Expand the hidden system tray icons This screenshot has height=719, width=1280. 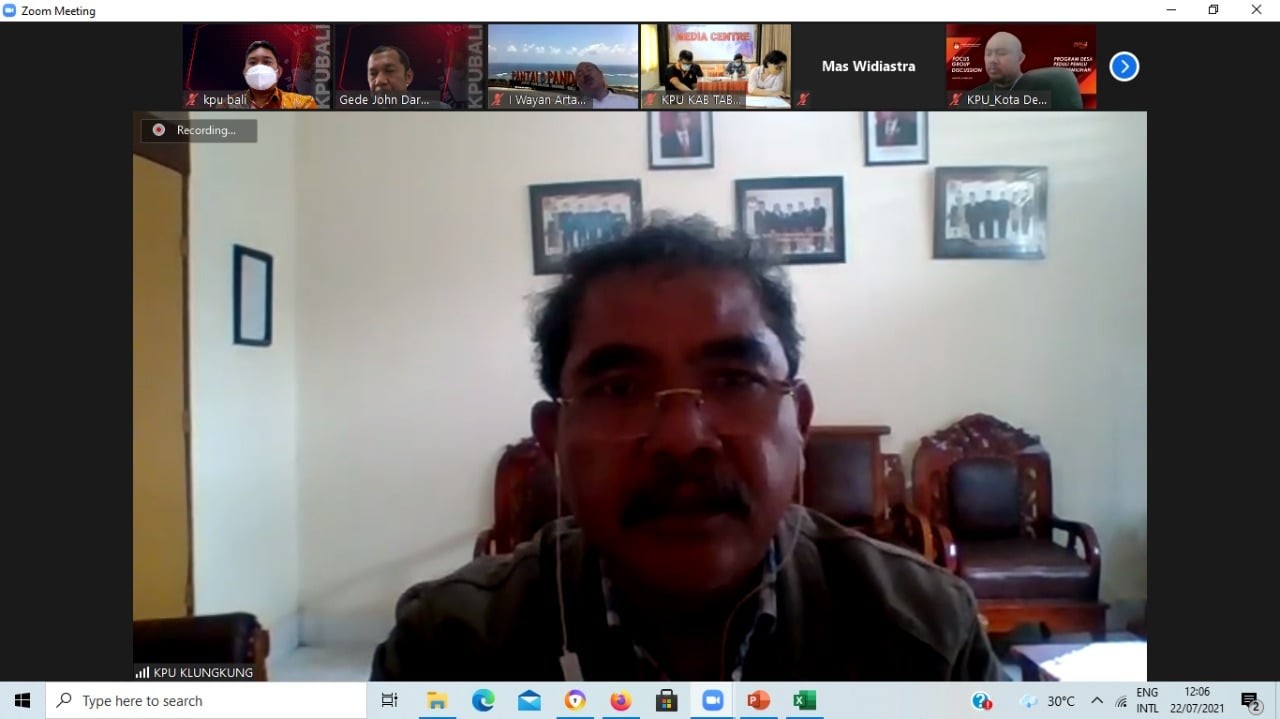(1097, 701)
